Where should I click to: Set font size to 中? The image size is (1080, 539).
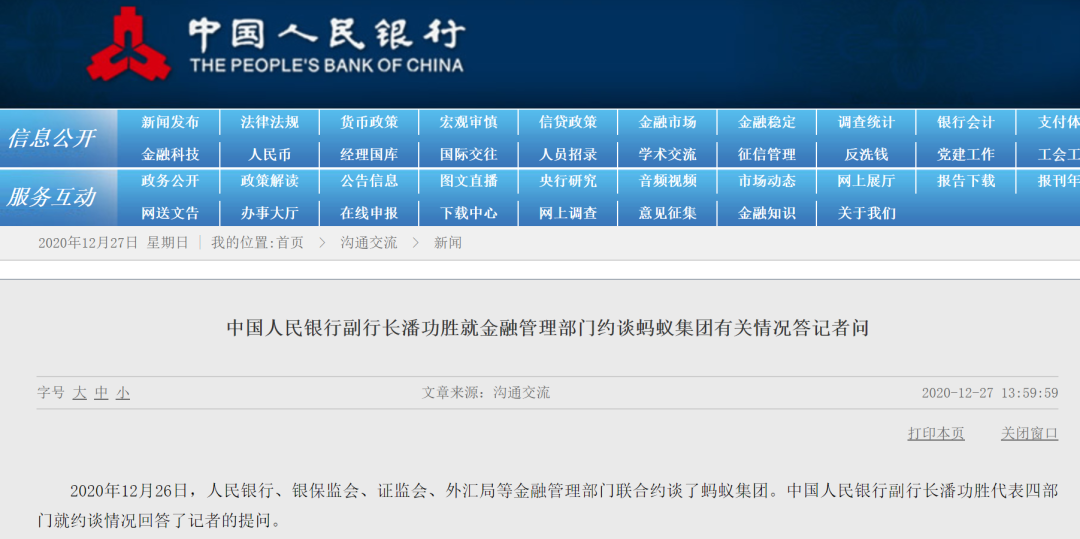[101, 393]
